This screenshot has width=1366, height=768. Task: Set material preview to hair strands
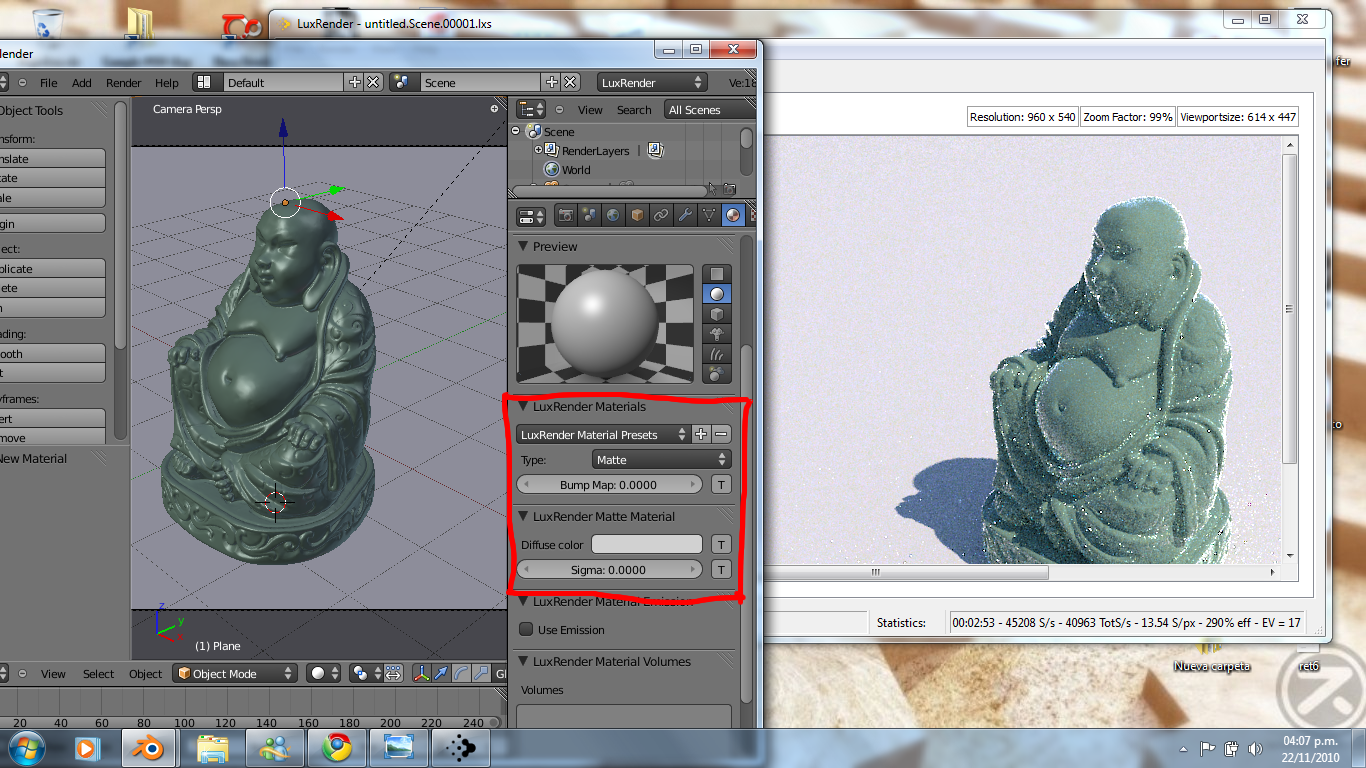pos(717,354)
